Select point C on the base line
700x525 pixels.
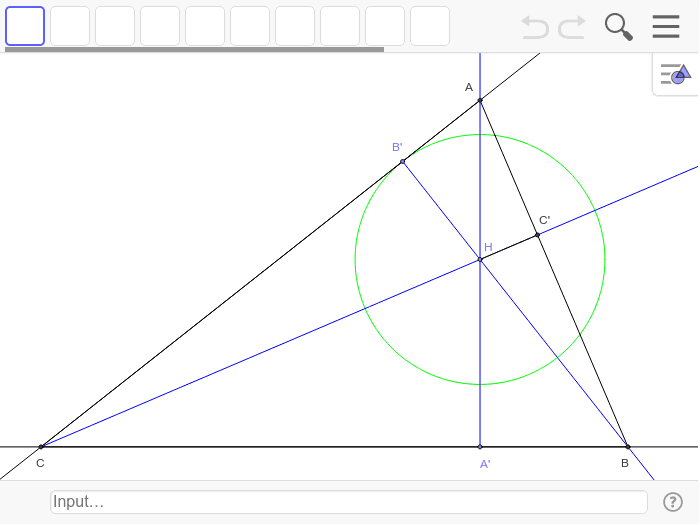(x=41, y=446)
